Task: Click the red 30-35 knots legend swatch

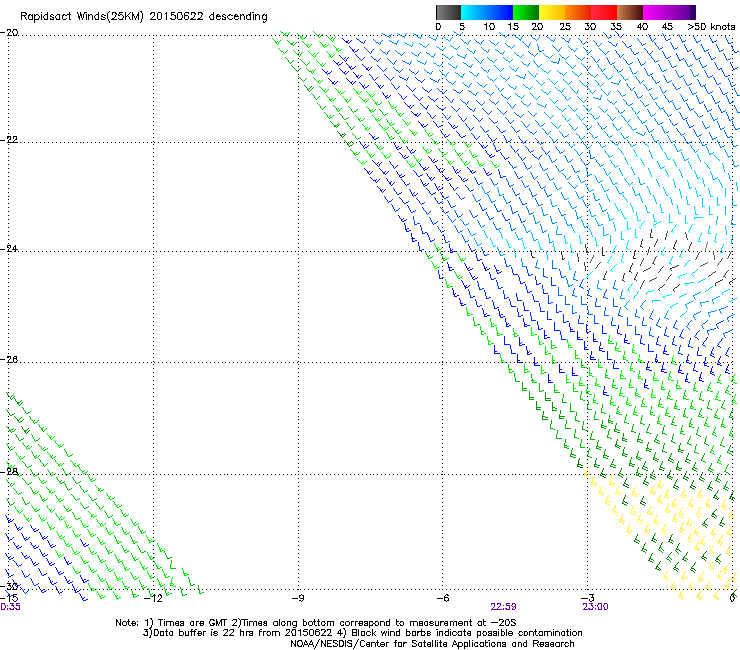Action: (x=604, y=12)
